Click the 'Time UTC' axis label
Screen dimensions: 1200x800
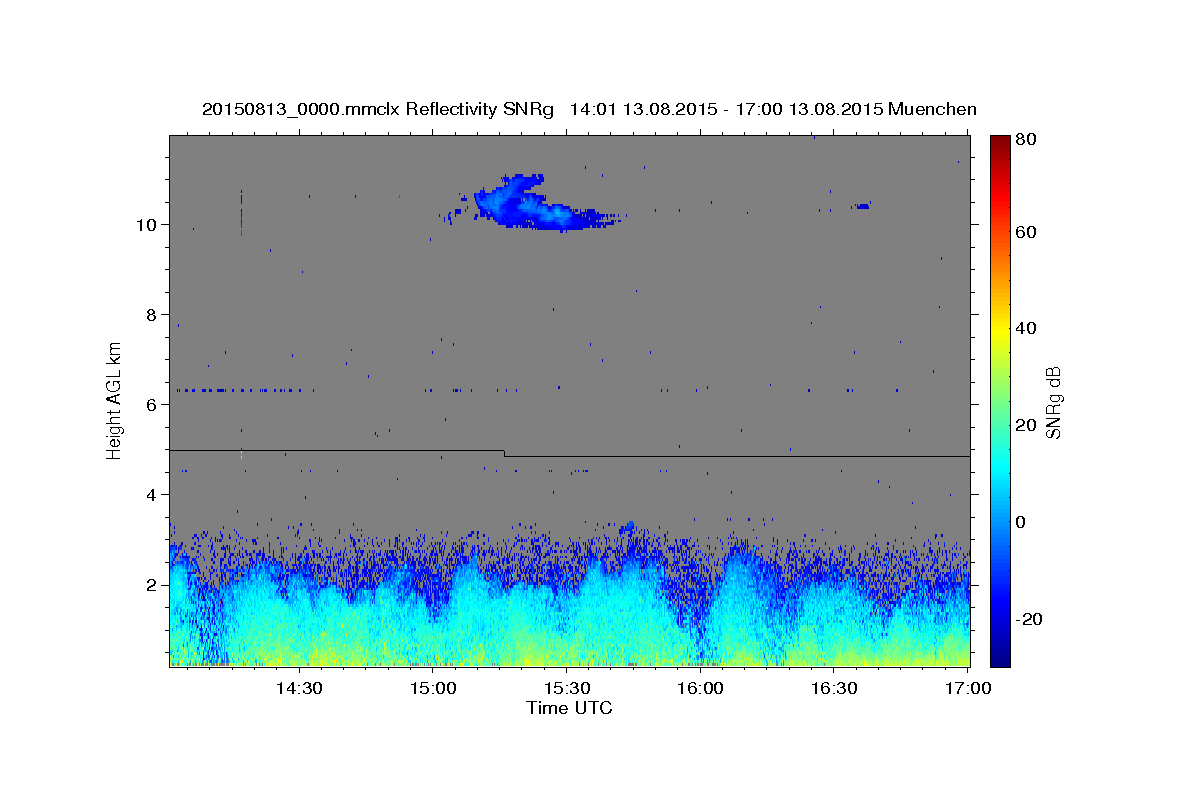click(569, 708)
